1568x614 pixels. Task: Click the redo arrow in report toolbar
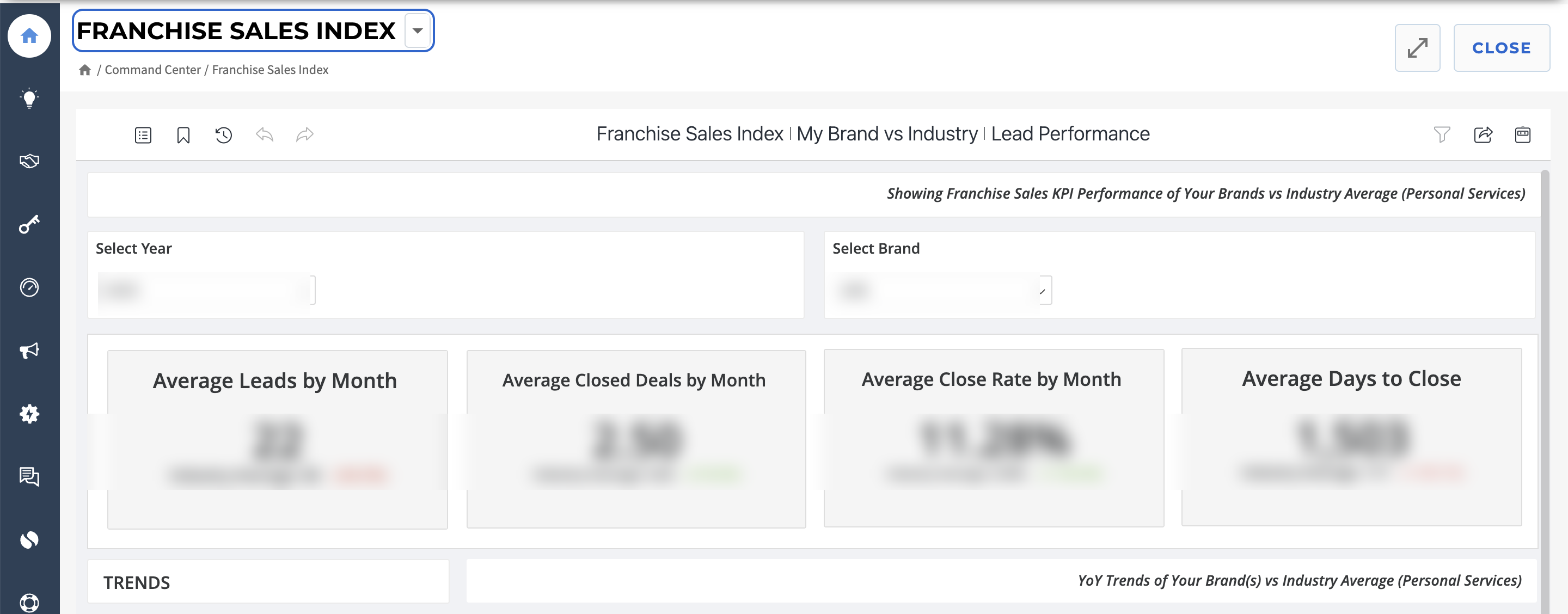tap(305, 134)
